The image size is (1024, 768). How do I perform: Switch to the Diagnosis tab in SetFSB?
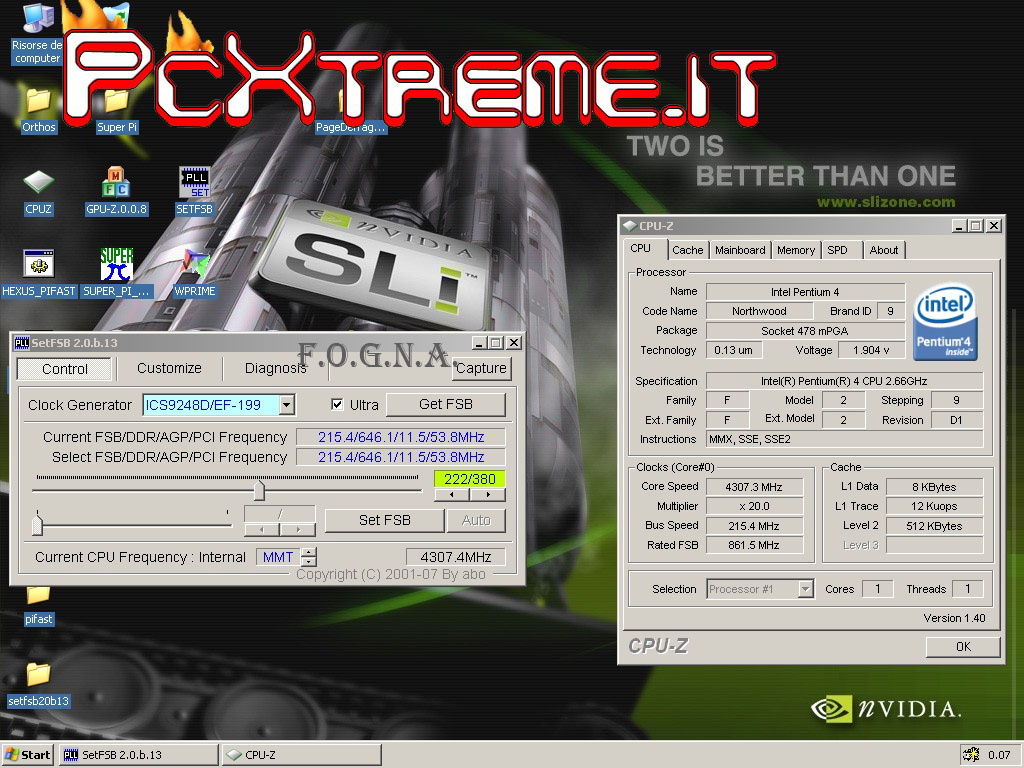coord(275,368)
